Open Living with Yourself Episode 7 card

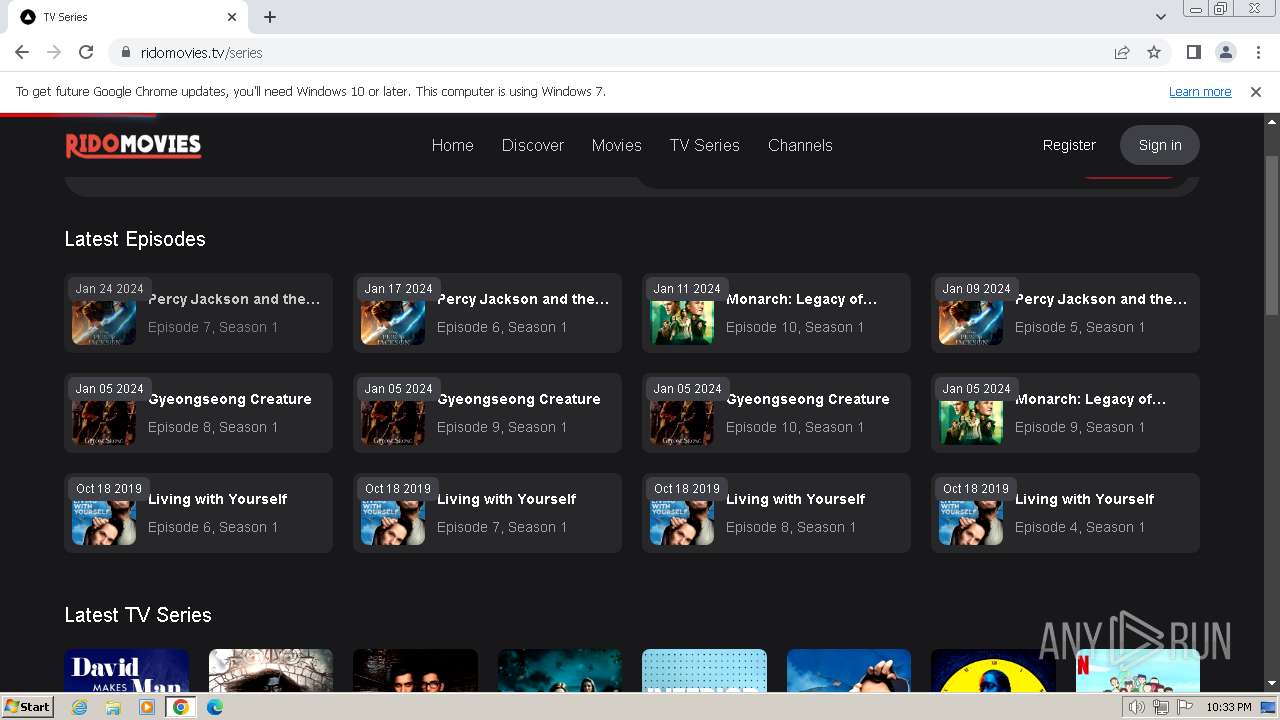(x=487, y=513)
